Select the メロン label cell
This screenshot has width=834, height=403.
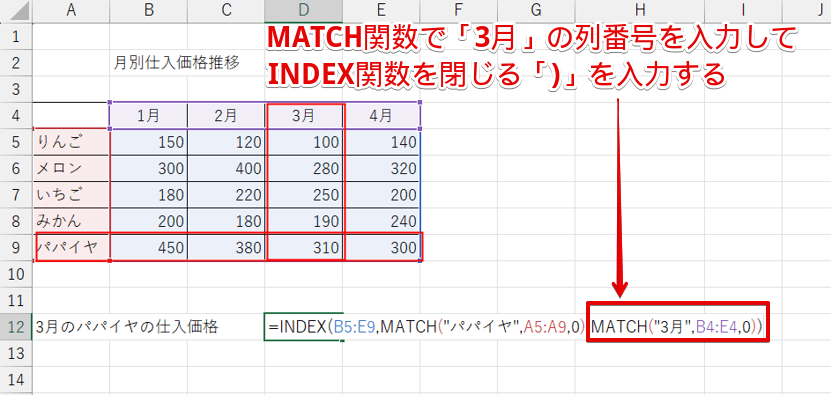(71, 169)
